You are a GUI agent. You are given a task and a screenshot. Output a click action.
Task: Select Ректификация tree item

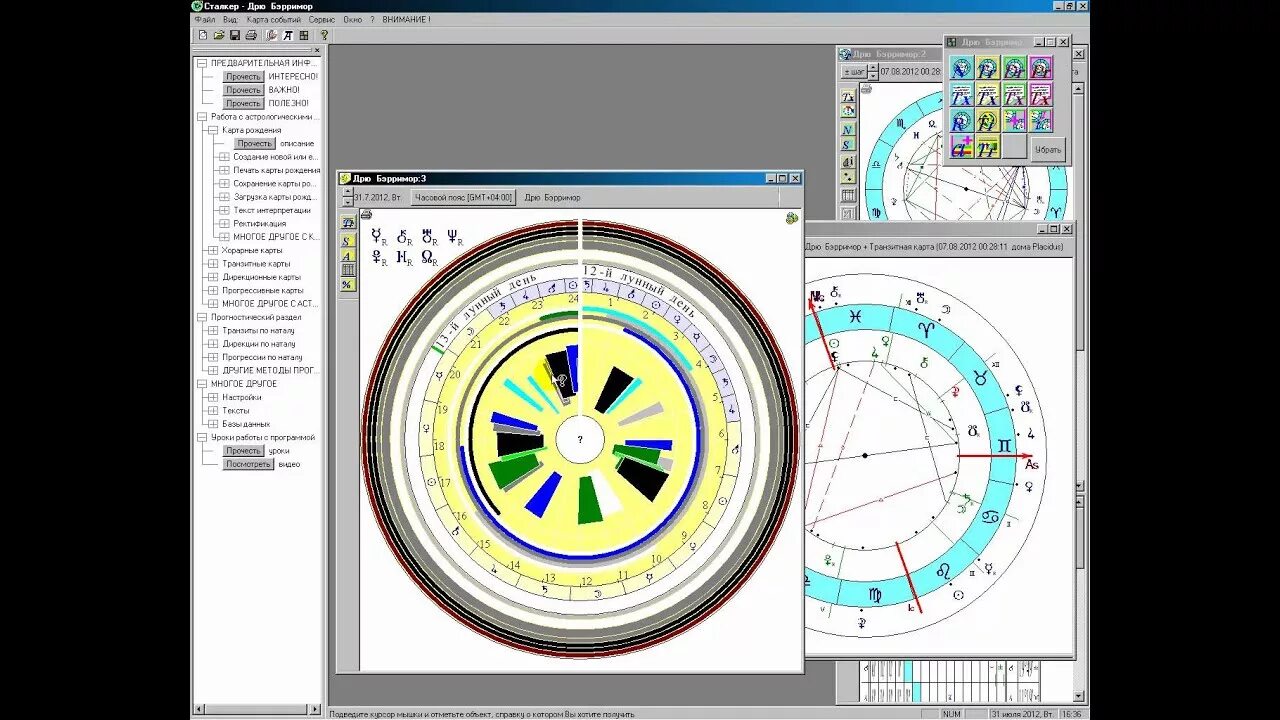[260, 224]
